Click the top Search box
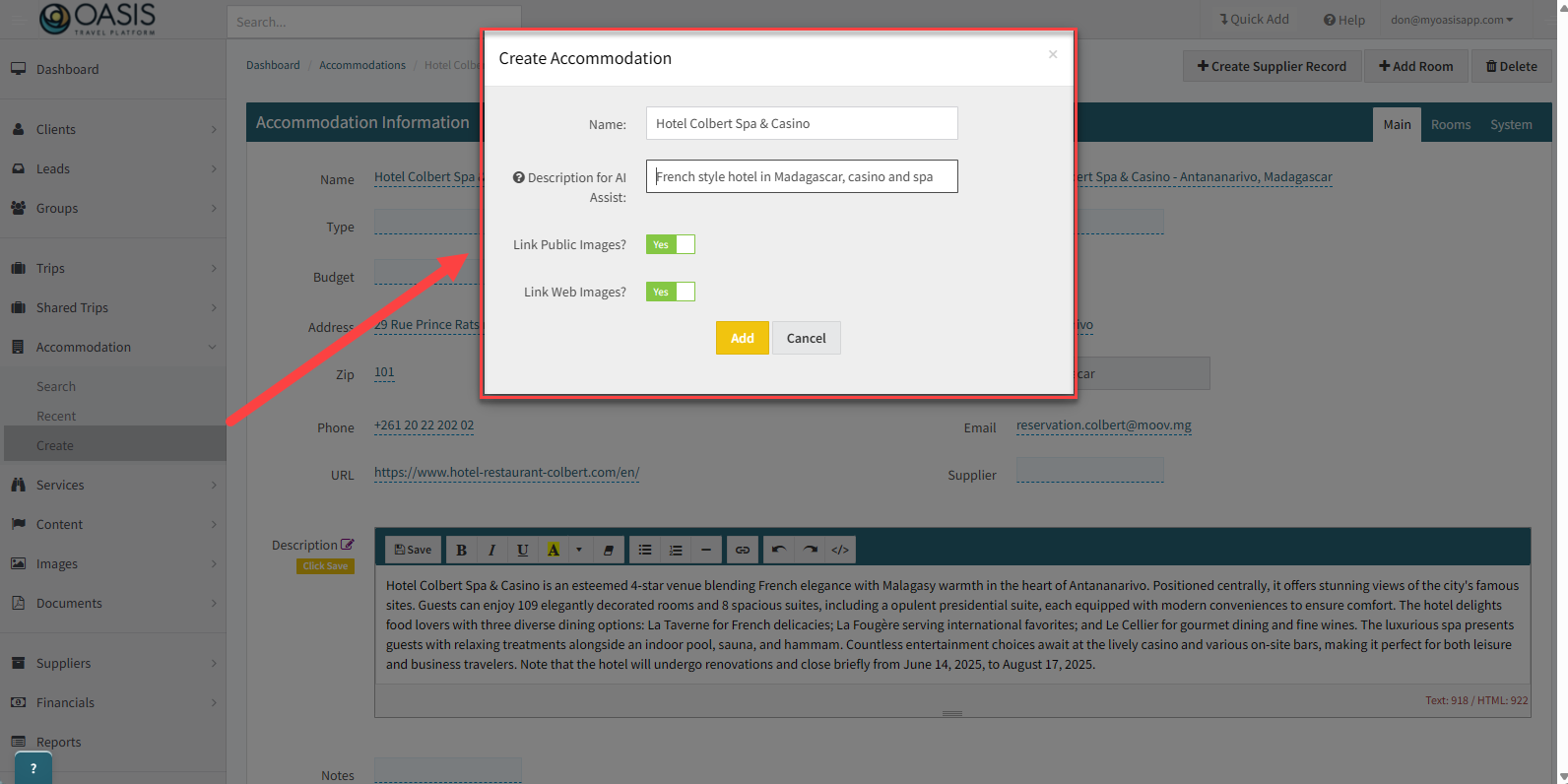1568x784 pixels. (374, 22)
